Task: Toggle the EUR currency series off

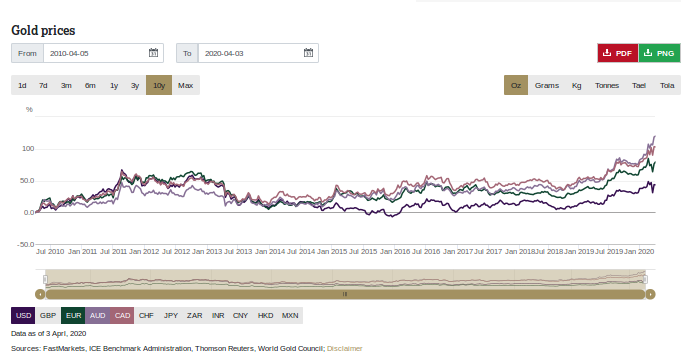Action: pos(73,315)
